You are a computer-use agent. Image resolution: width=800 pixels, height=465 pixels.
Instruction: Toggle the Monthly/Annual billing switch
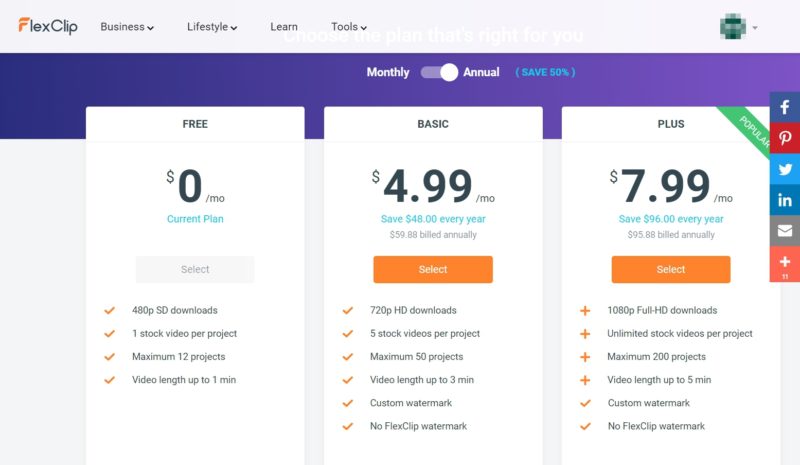pyautogui.click(x=439, y=72)
